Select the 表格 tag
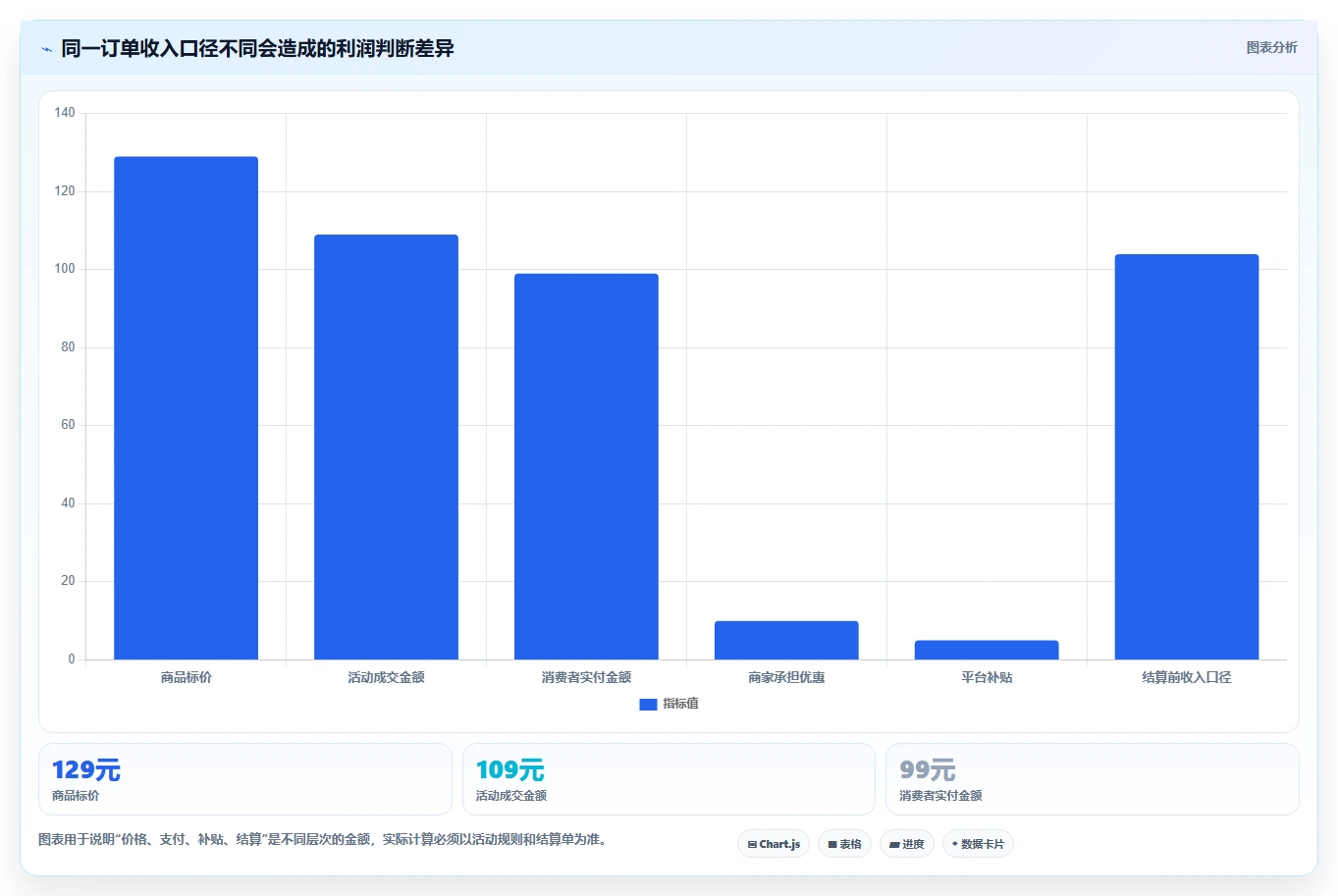This screenshot has width=1338, height=896. click(x=844, y=844)
